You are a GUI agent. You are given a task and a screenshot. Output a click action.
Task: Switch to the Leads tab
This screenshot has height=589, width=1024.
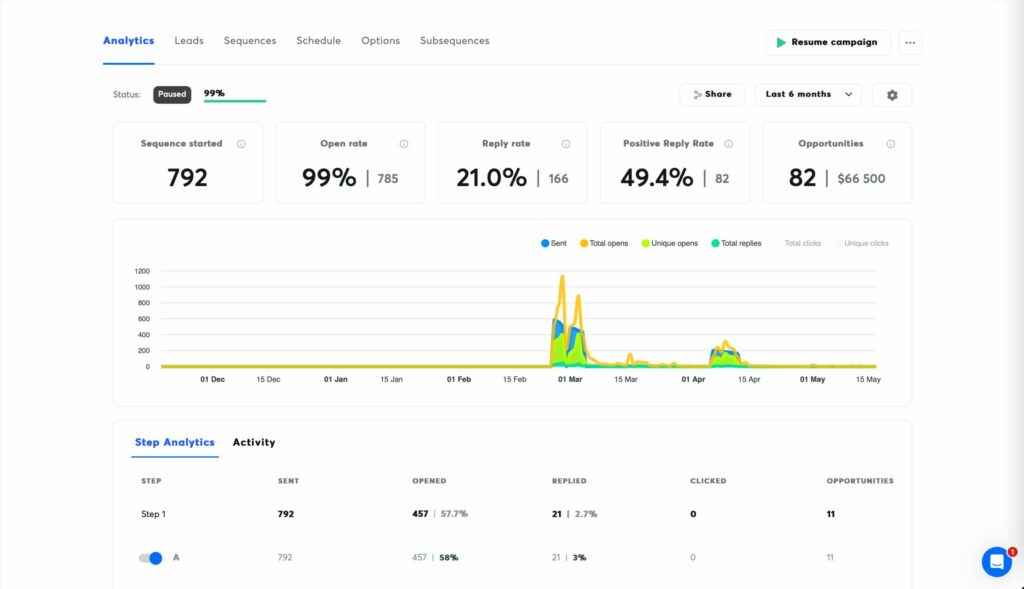click(189, 41)
